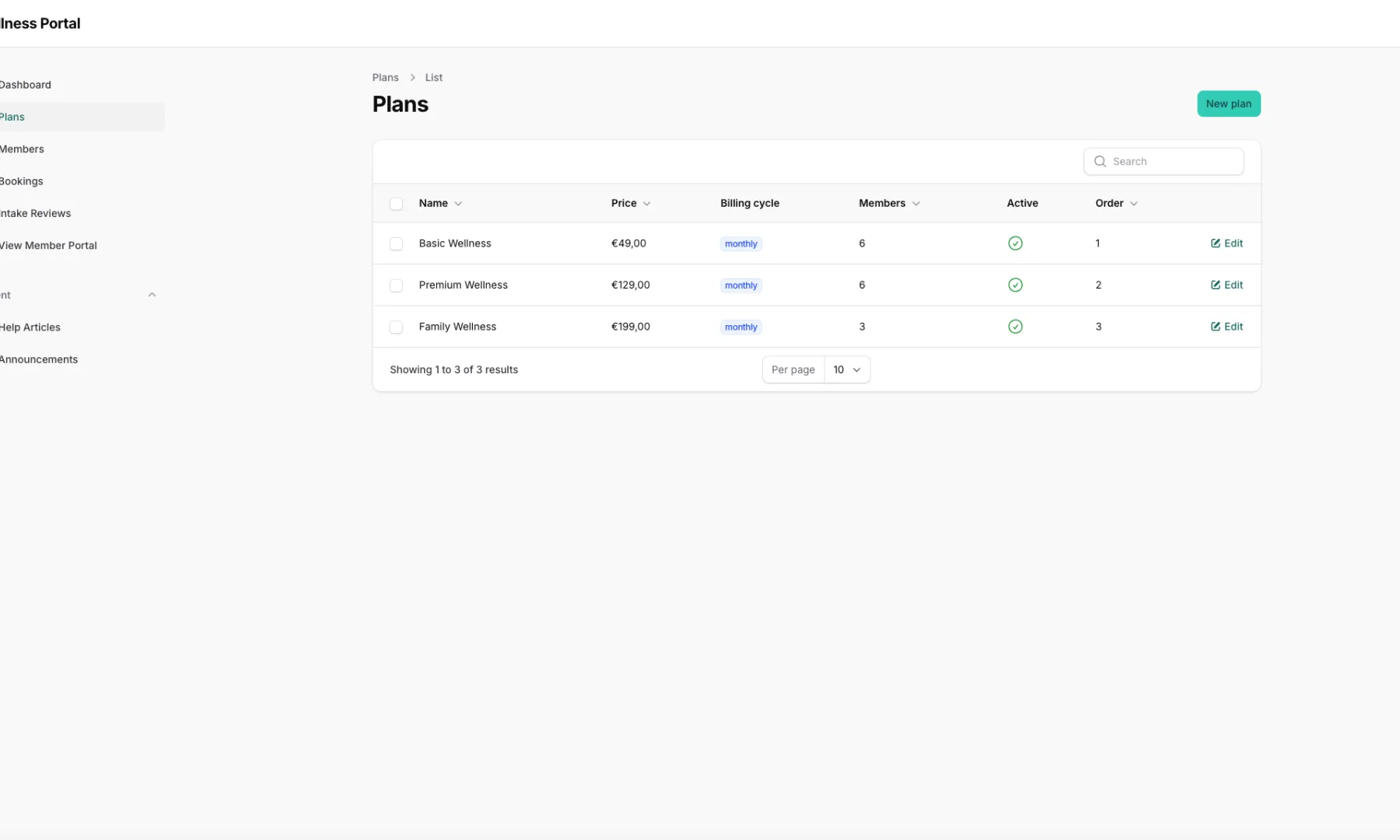Click the breadcrumb chevron between Plans and List

[x=412, y=77]
